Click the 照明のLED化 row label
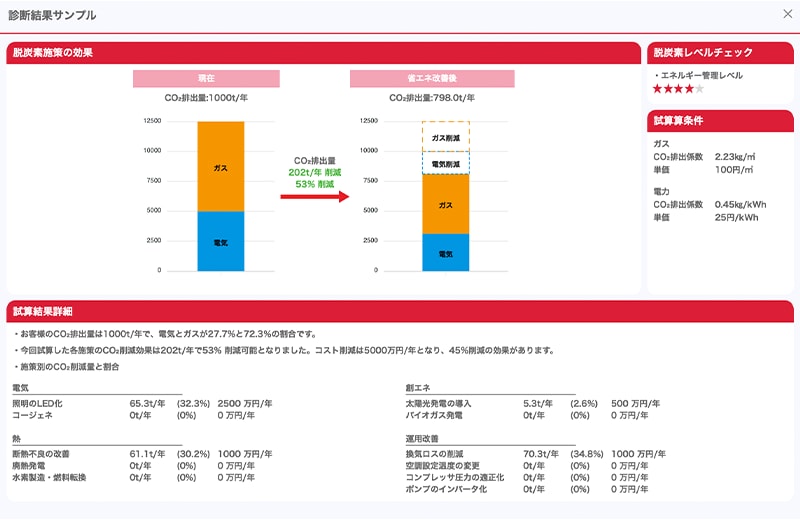This screenshot has width=800, height=520. point(37,404)
